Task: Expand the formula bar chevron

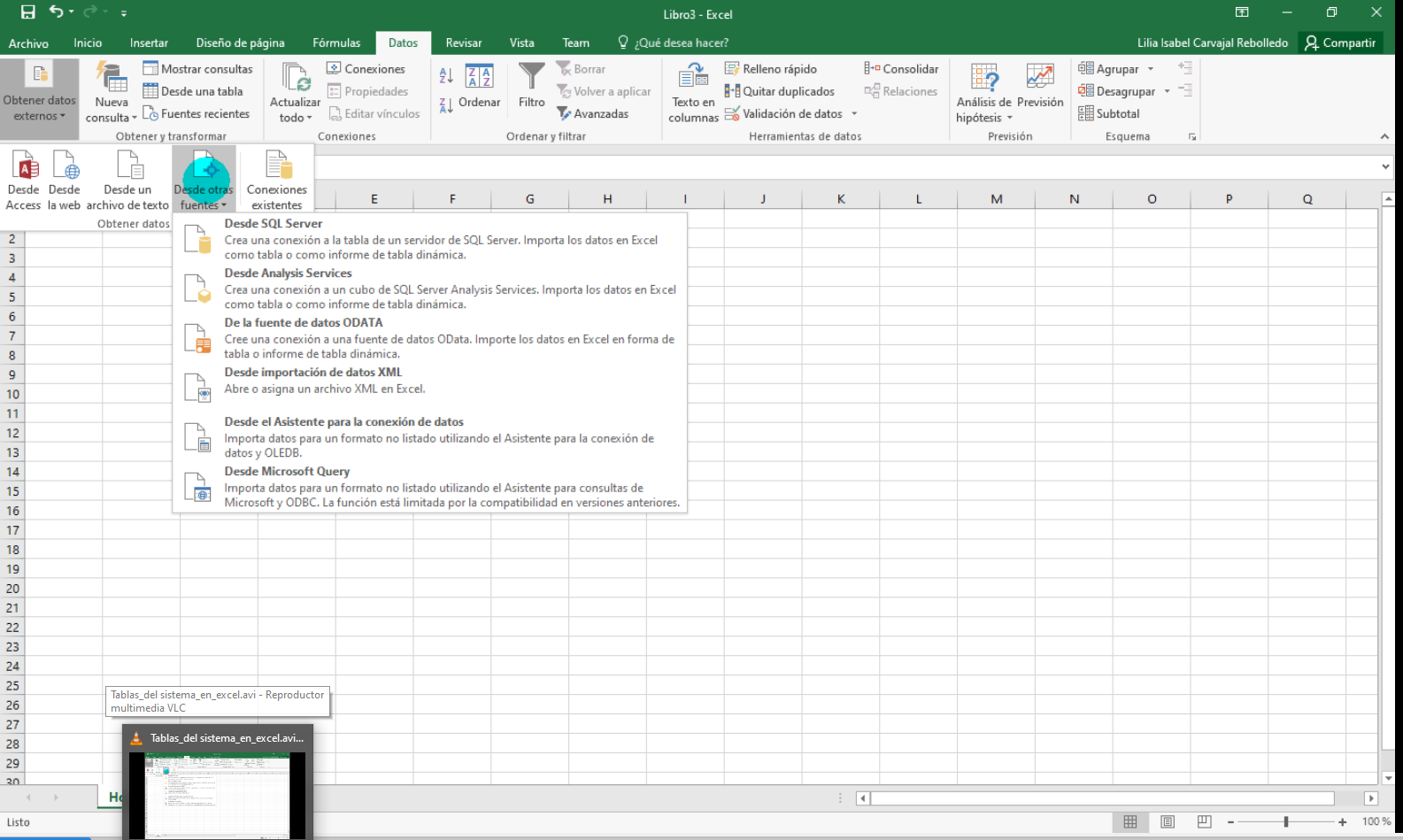Action: (1385, 166)
